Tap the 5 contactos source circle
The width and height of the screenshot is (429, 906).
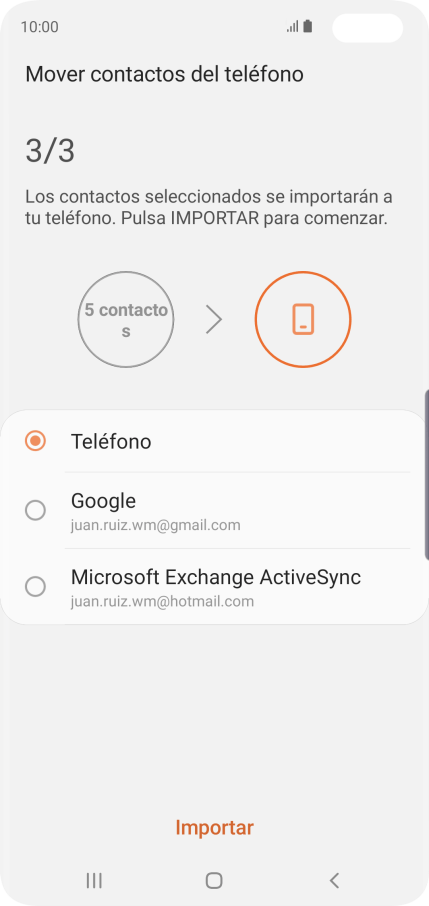[x=126, y=320]
